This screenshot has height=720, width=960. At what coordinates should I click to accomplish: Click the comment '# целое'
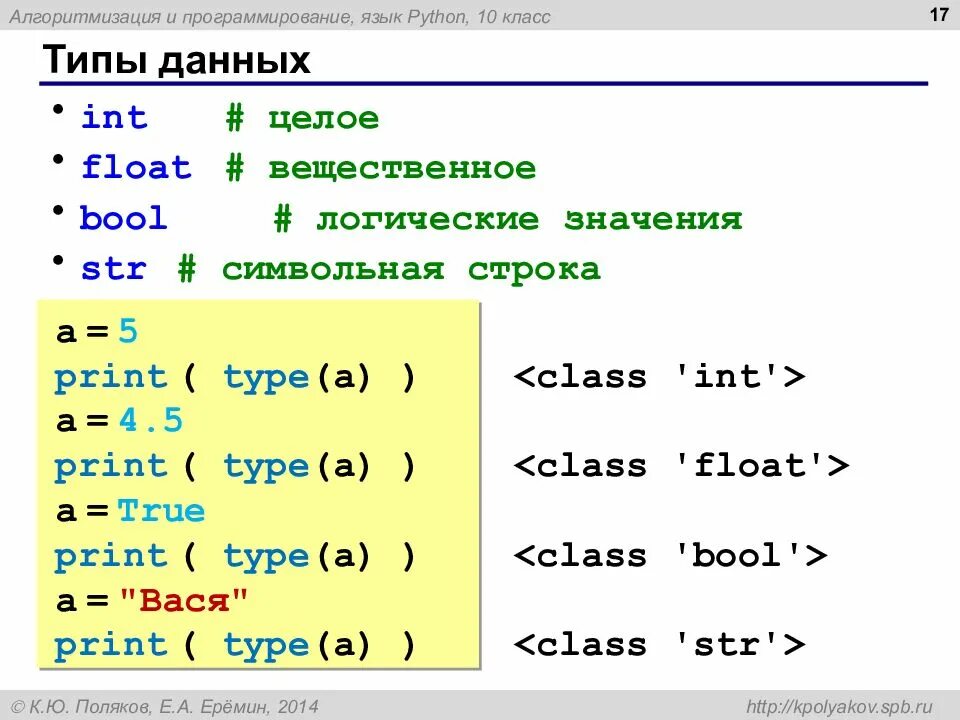pos(302,117)
